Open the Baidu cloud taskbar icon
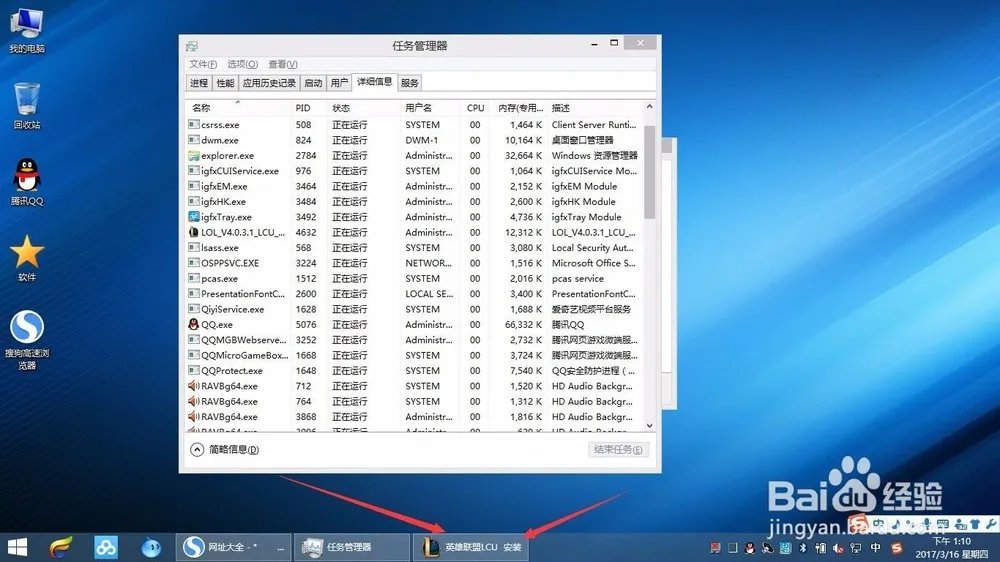The width and height of the screenshot is (1000, 562). point(106,547)
